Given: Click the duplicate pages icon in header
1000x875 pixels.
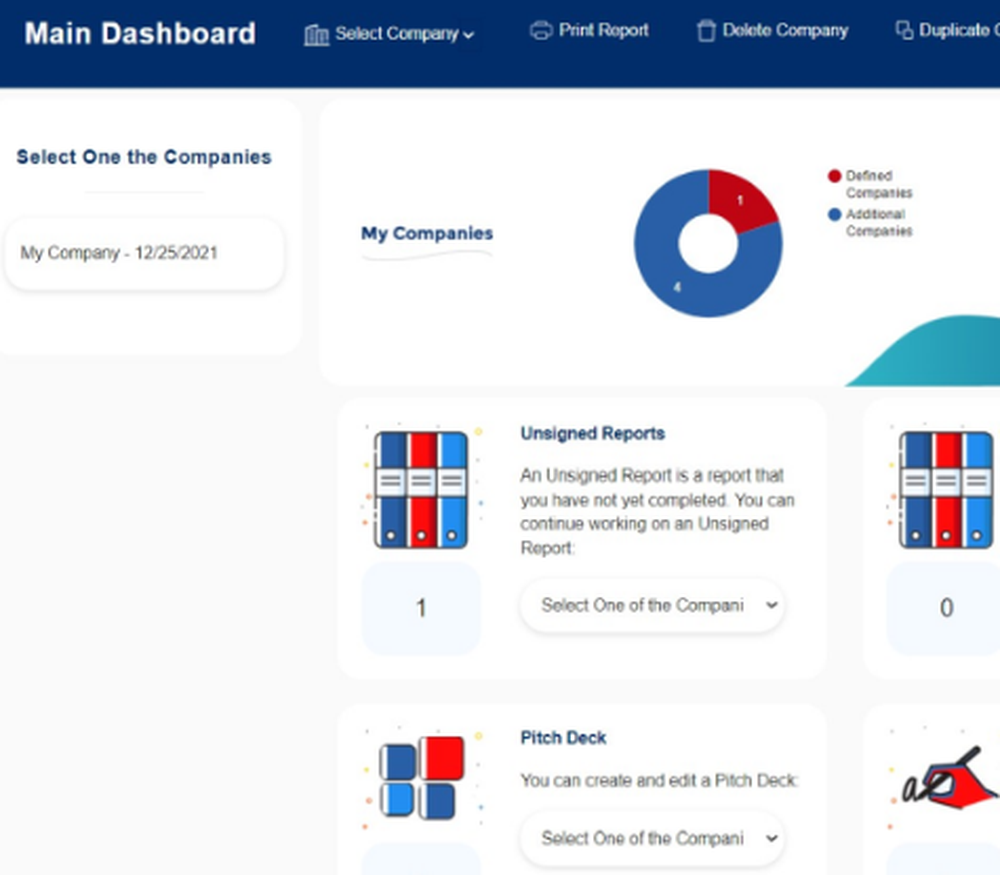Looking at the screenshot, I should click(904, 30).
